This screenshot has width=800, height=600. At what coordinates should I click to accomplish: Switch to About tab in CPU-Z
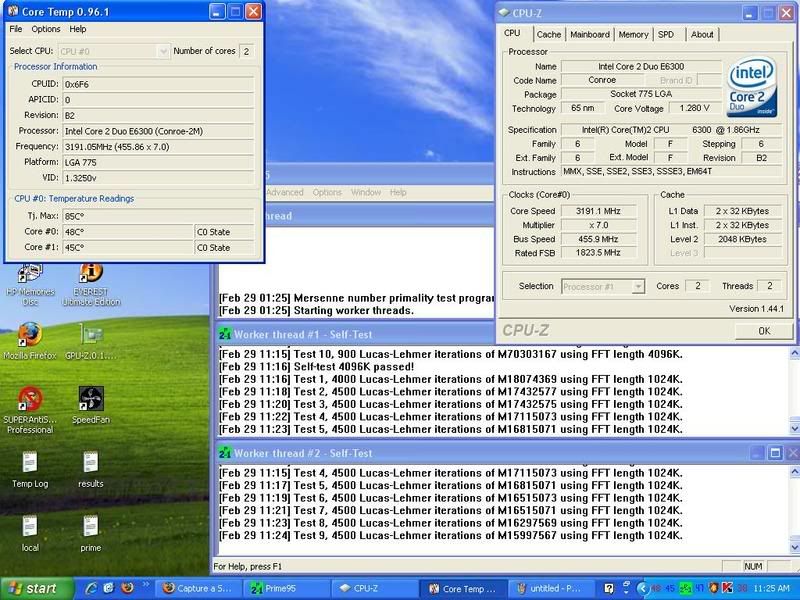(x=702, y=35)
